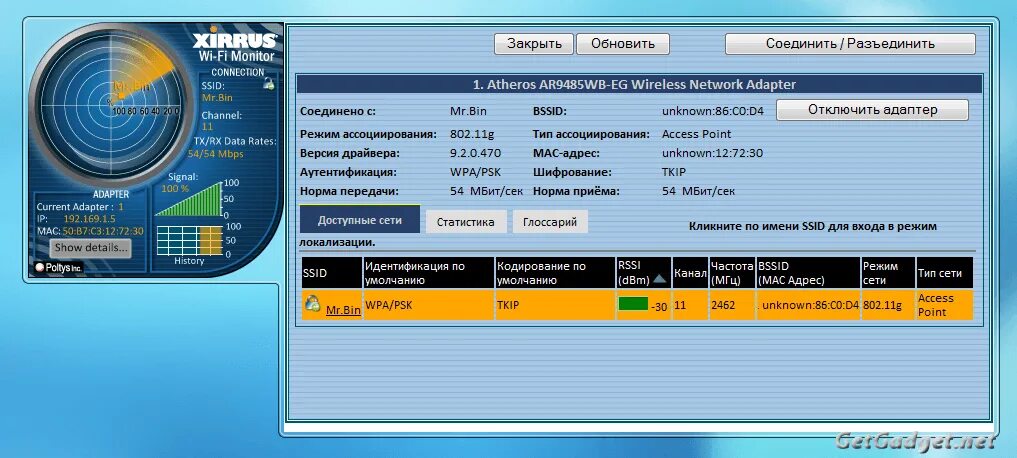1017x458 pixels.
Task: Click the BSSID (MAC Адрес) column header
Action: pos(808,272)
